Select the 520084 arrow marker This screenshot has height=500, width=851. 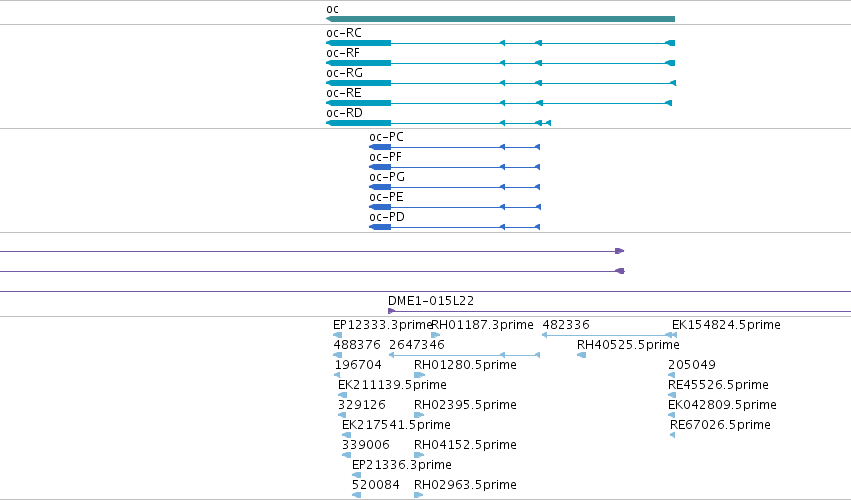coord(357,495)
